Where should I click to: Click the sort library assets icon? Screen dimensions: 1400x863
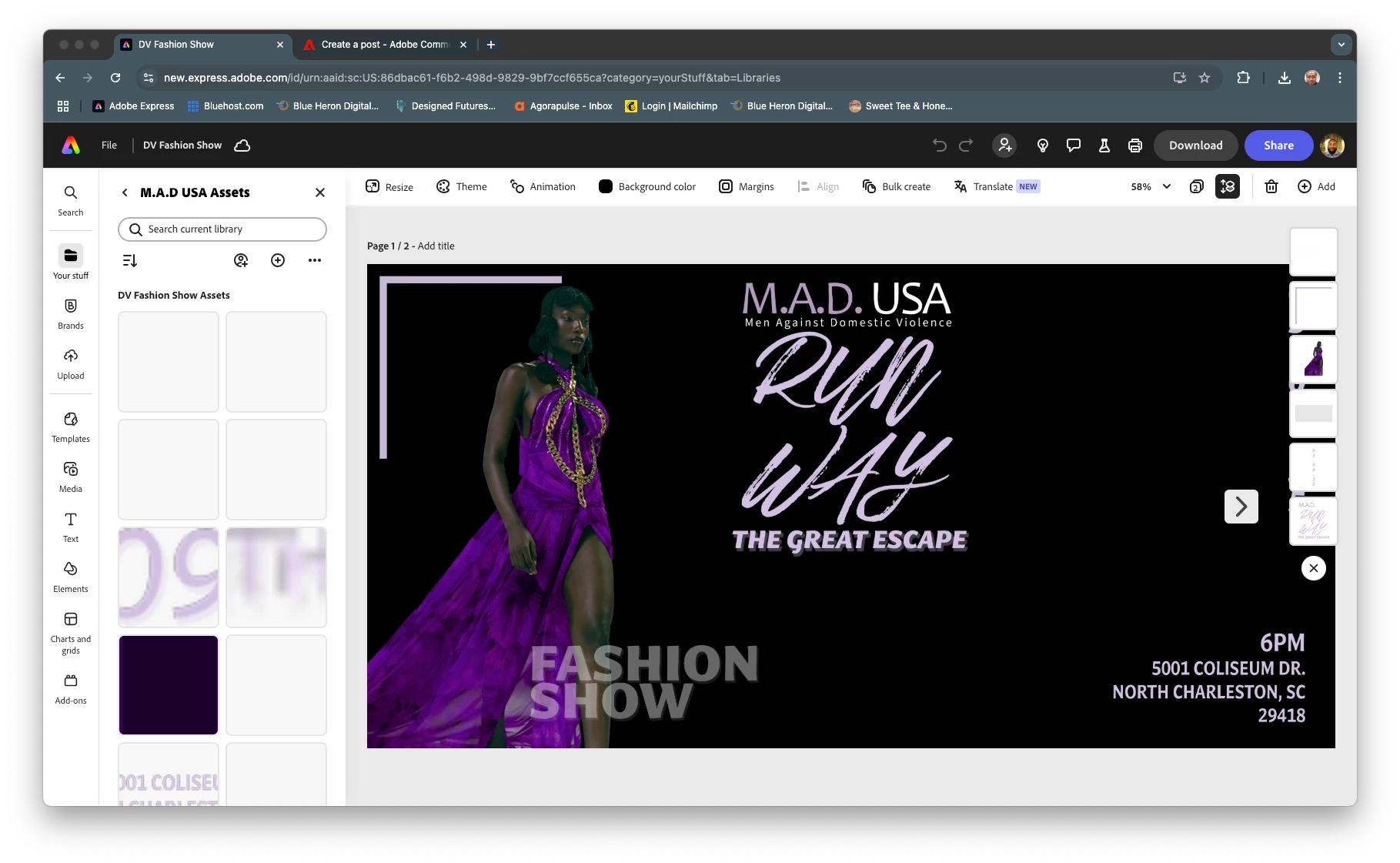tap(129, 261)
